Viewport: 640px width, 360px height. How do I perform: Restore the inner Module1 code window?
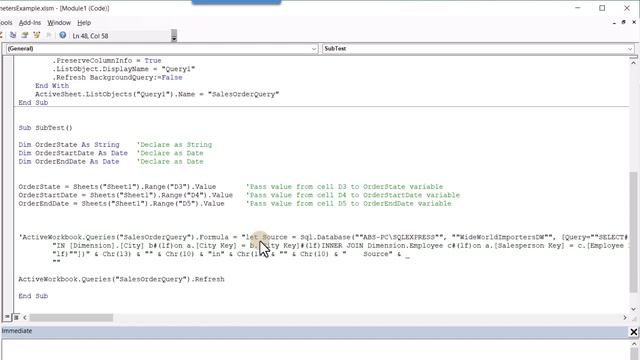pyautogui.click(x=623, y=22)
